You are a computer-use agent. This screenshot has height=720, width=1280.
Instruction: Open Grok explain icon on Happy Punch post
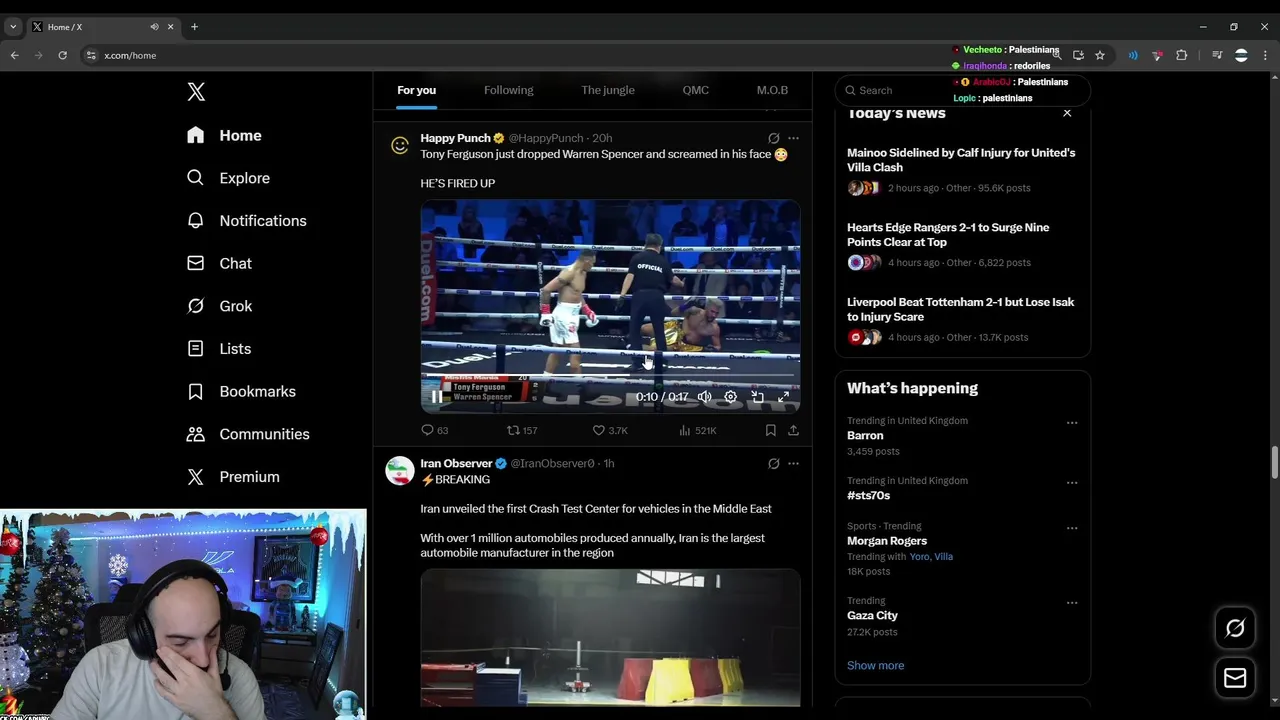773,138
